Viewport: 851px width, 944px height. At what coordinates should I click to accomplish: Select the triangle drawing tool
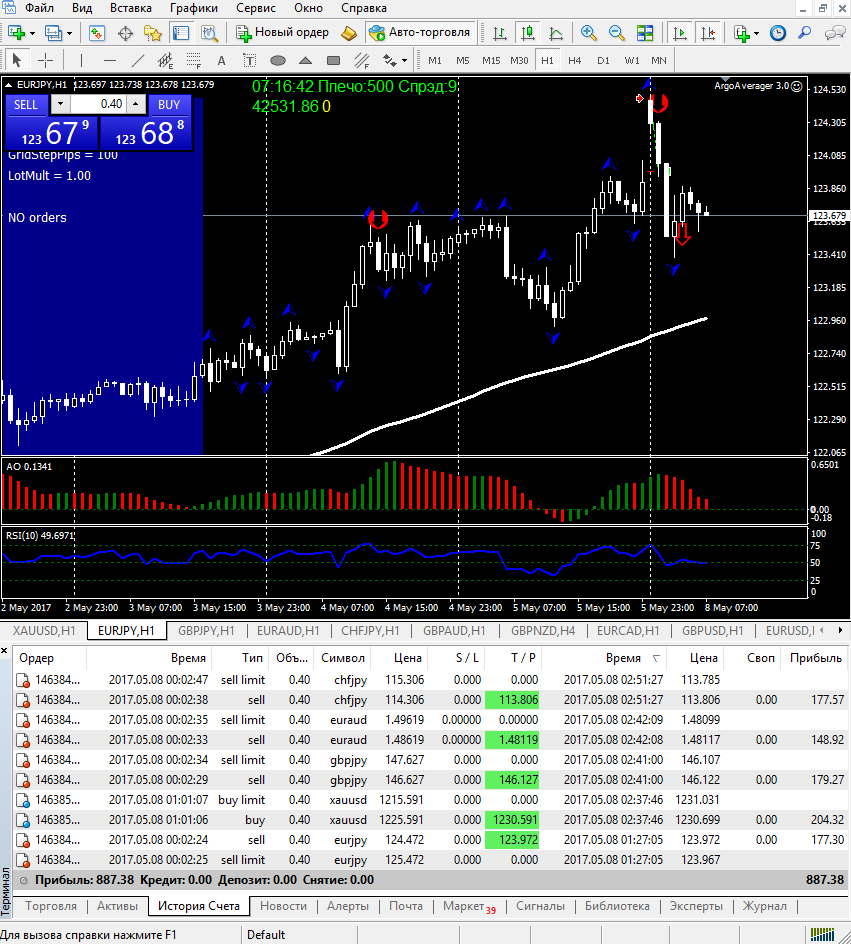coord(306,60)
